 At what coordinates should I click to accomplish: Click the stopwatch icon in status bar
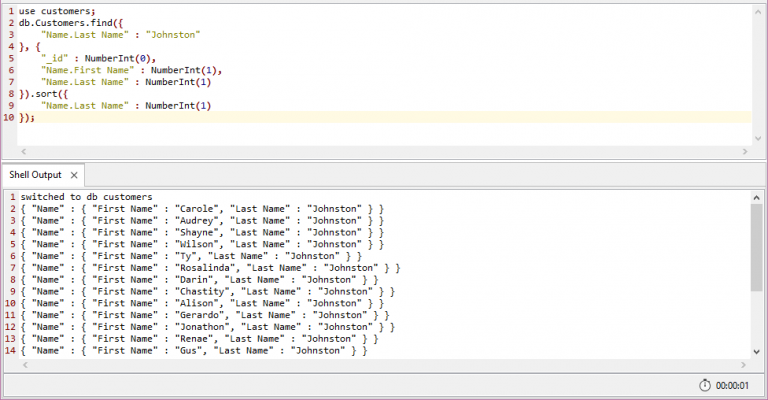click(x=706, y=386)
